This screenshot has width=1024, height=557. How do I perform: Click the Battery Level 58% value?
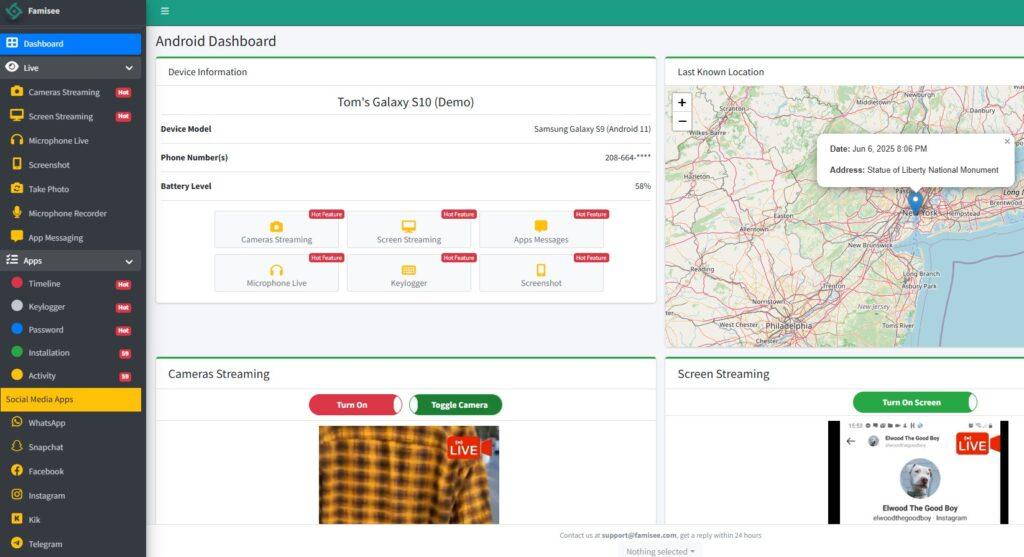point(643,186)
